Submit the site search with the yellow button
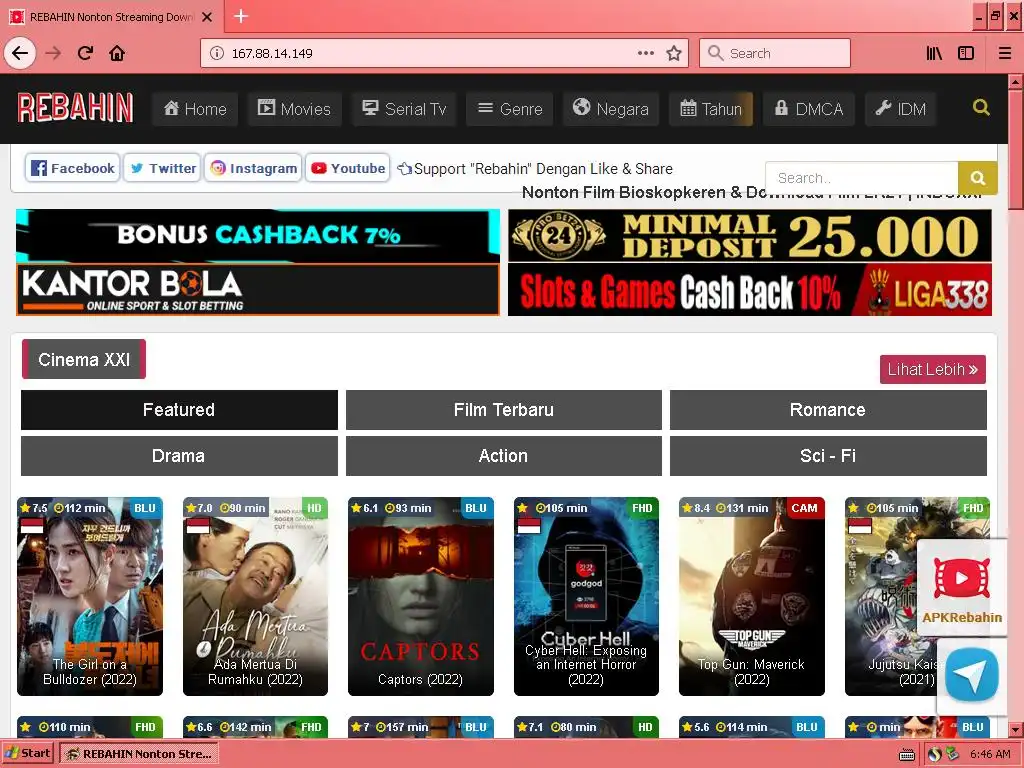Screen dimensions: 1024x768 tap(978, 178)
